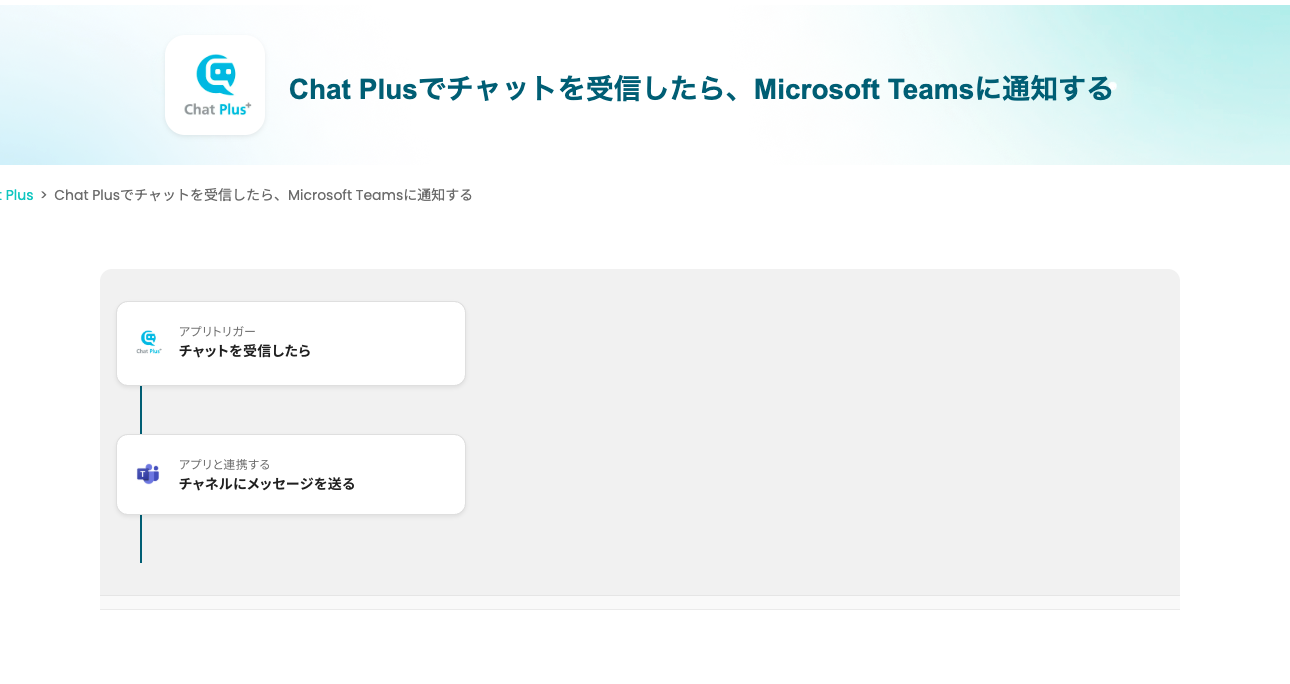Click the small Chat Plus icon in trigger card
This screenshot has width=1290, height=684.
click(x=148, y=342)
